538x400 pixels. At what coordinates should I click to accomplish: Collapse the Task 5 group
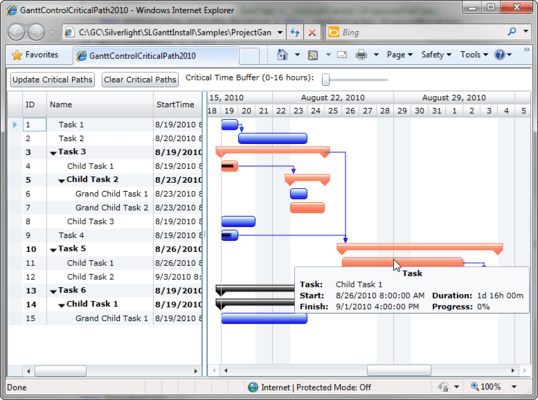click(x=53, y=250)
